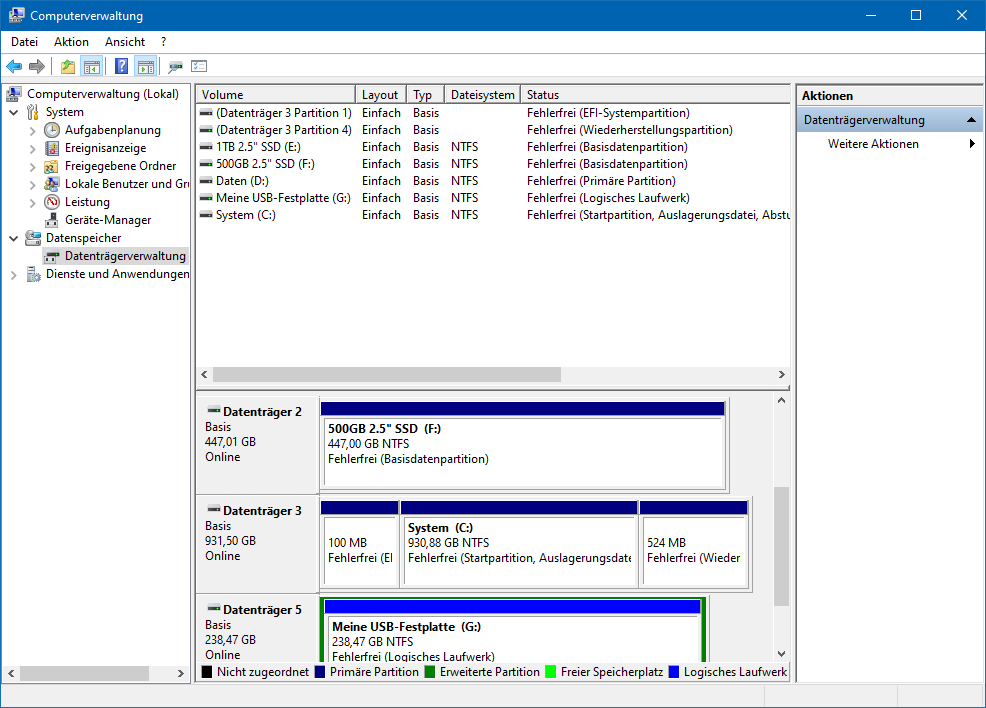Click the Up one level folder icon
The image size is (986, 708).
[x=68, y=66]
